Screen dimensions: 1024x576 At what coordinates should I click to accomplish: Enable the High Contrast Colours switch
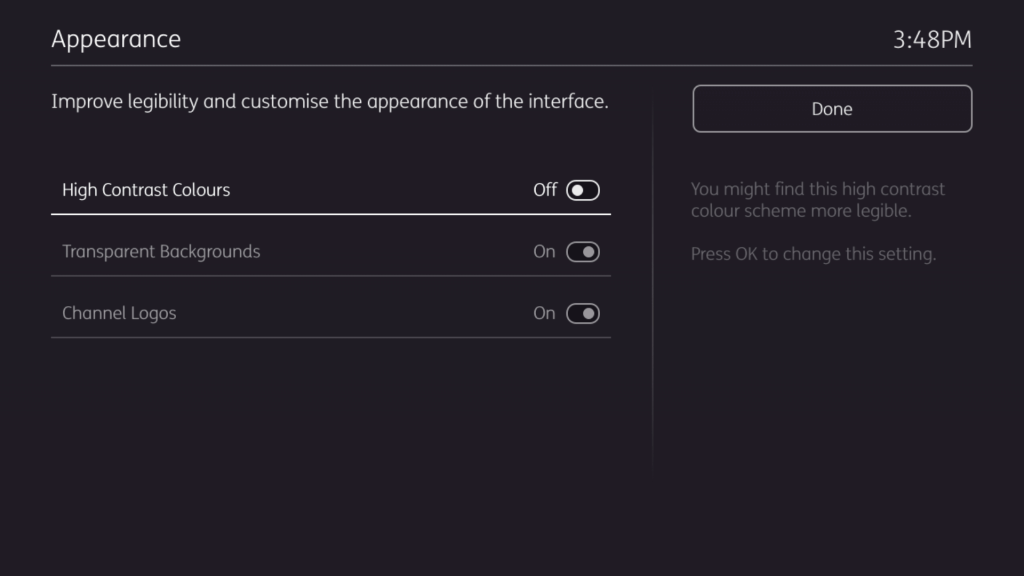coord(582,190)
